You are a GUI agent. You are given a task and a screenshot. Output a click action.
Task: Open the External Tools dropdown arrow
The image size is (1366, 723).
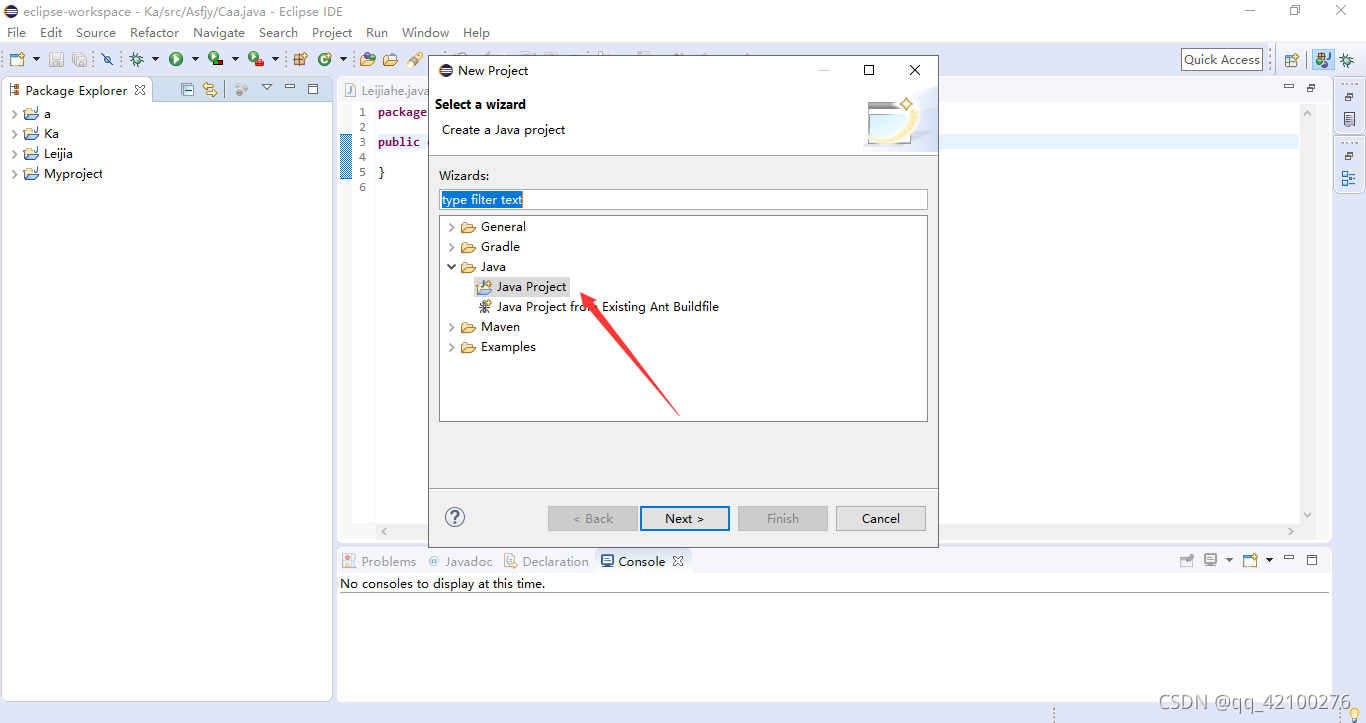276,60
